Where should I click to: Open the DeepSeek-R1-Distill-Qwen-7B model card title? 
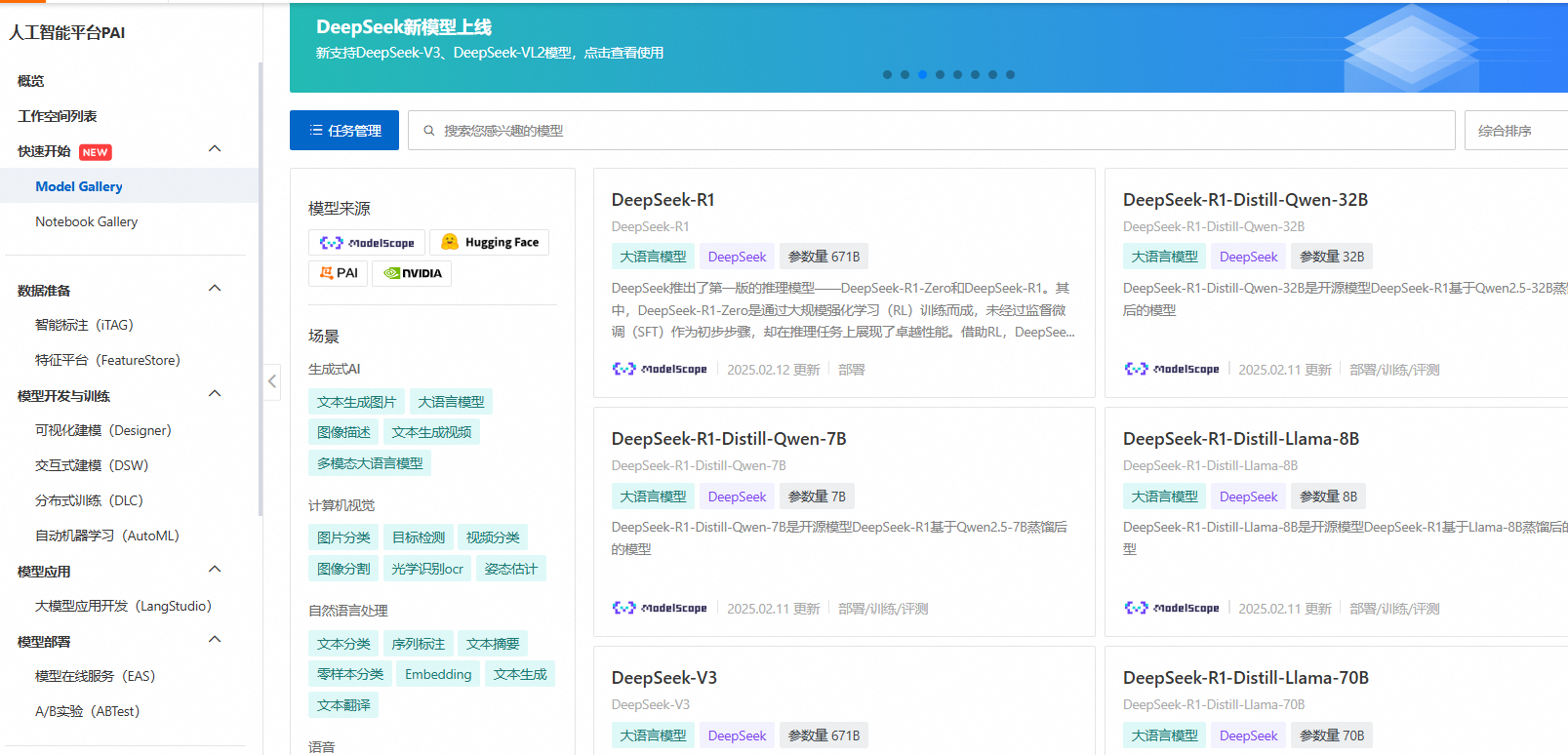(729, 439)
